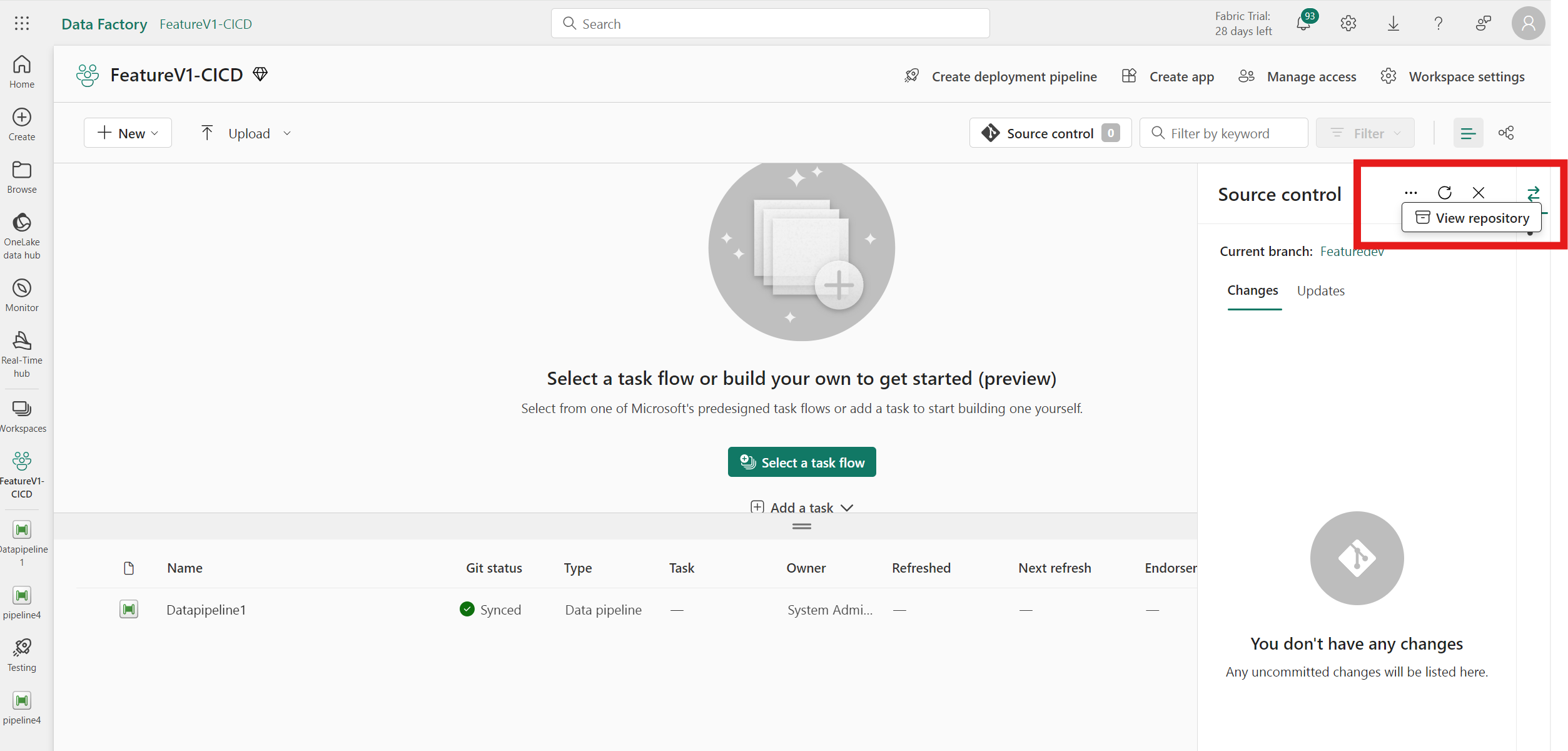Close the Source control panel

[x=1479, y=193]
